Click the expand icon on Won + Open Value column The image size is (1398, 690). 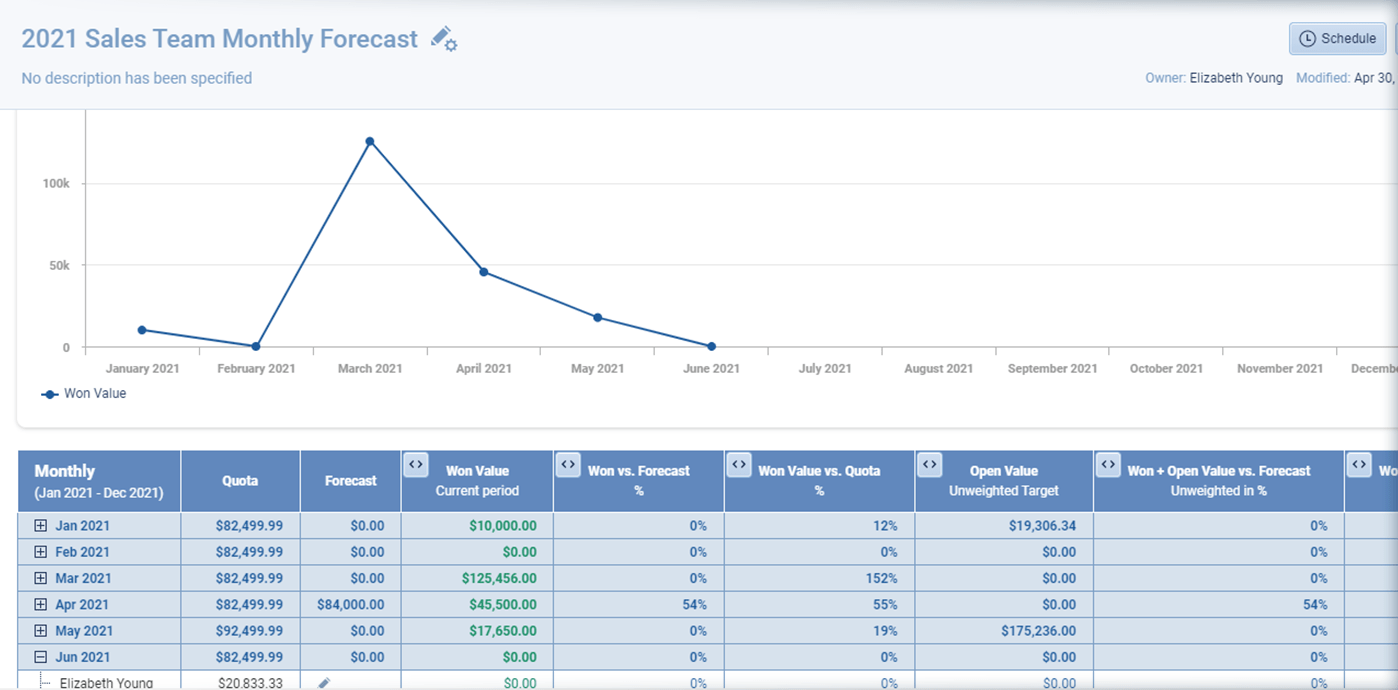[x=1109, y=464]
